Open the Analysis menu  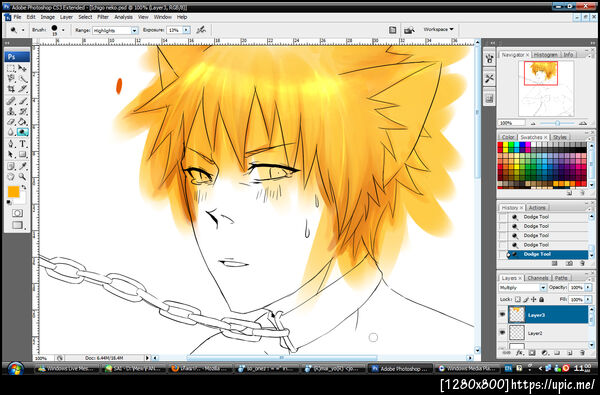123,17
